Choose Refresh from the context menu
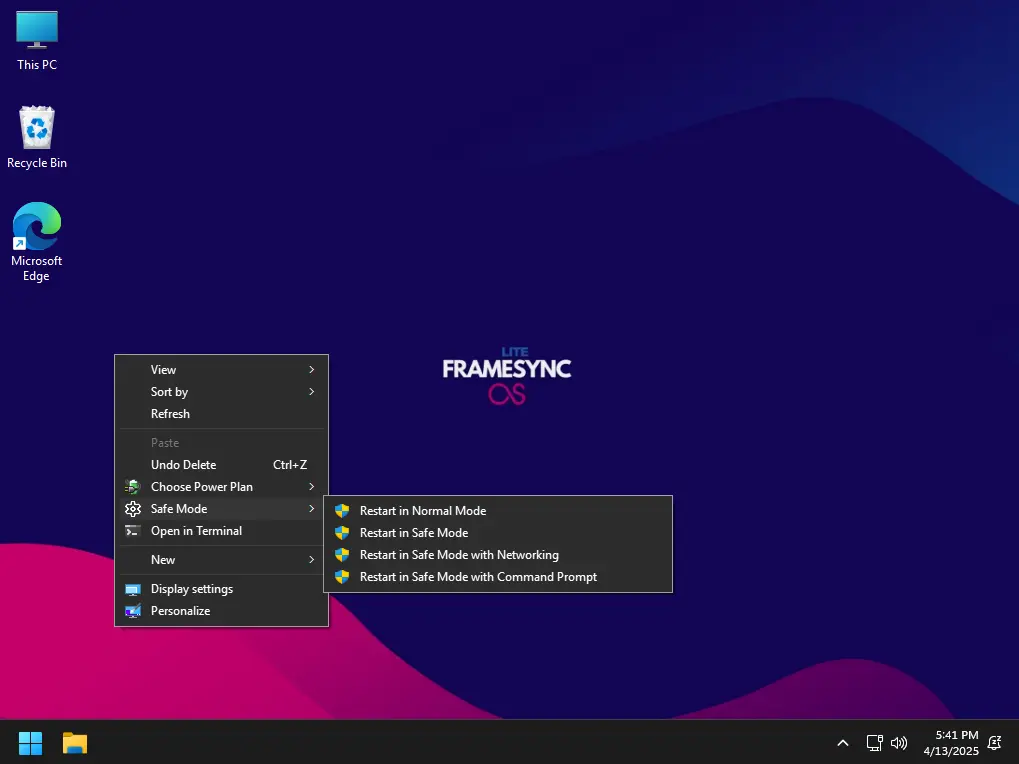1019x764 pixels. [222, 414]
